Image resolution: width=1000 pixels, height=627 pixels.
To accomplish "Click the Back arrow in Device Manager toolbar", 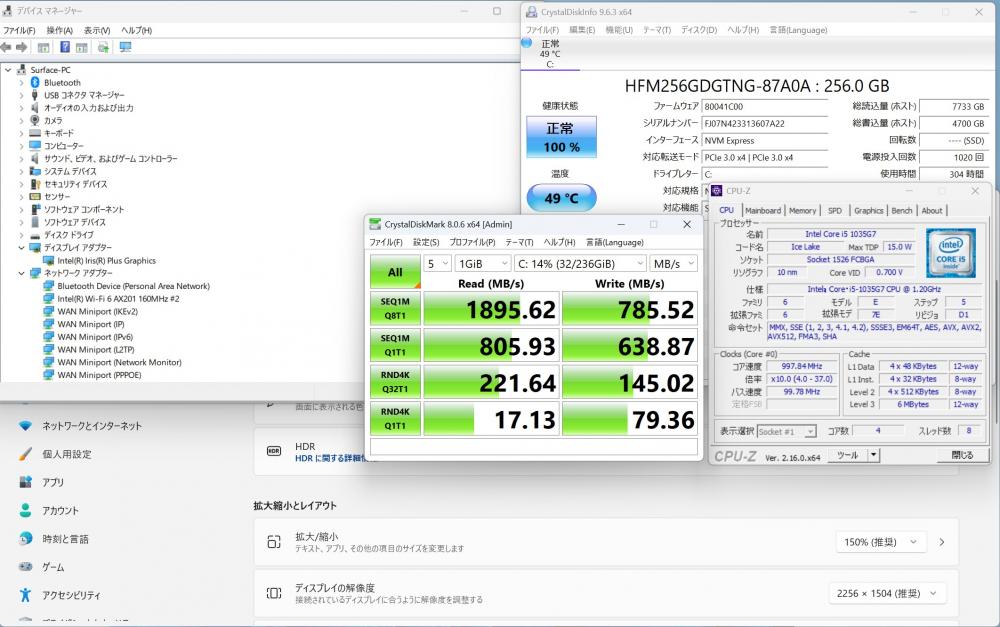I will click(x=6, y=47).
